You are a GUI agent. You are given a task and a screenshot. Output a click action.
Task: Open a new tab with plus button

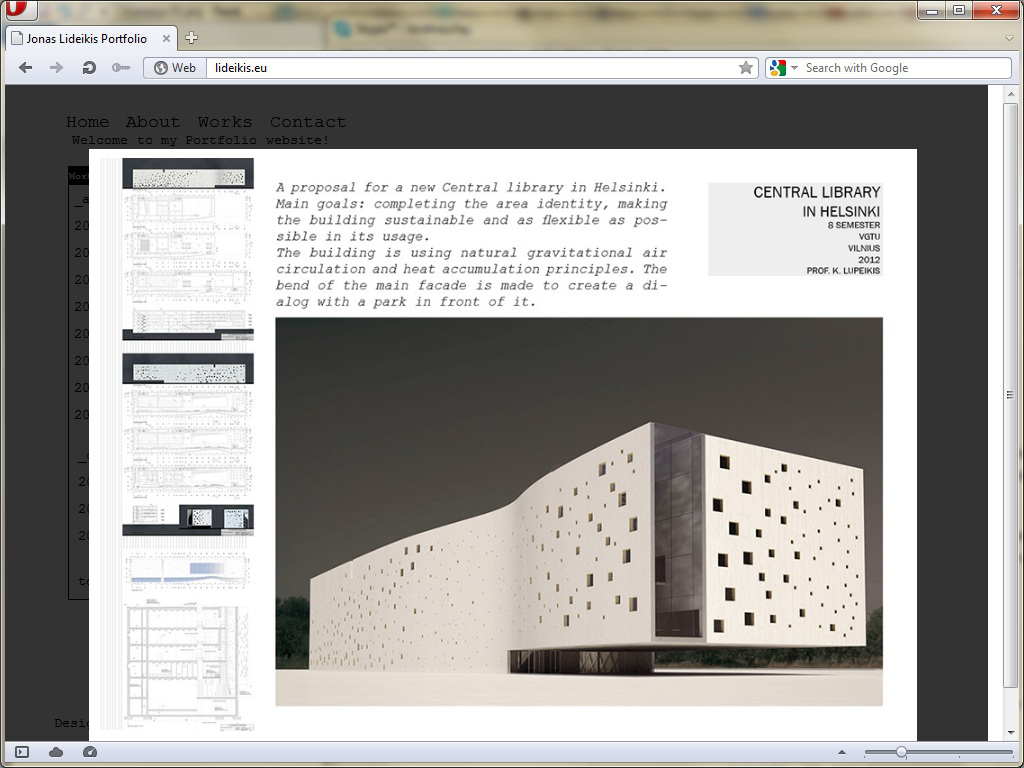(x=191, y=38)
